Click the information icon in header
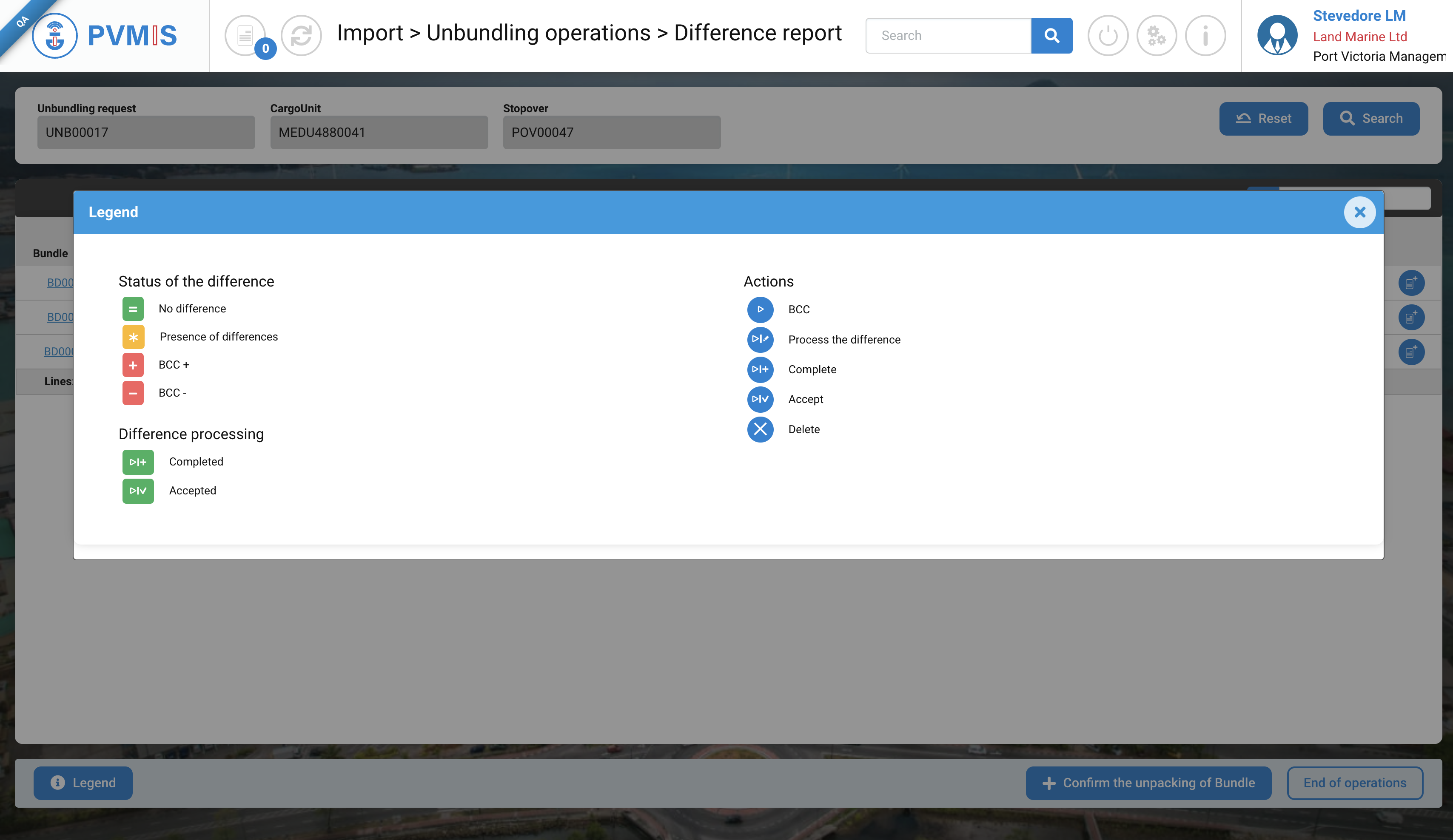1453x840 pixels. pyautogui.click(x=1205, y=36)
